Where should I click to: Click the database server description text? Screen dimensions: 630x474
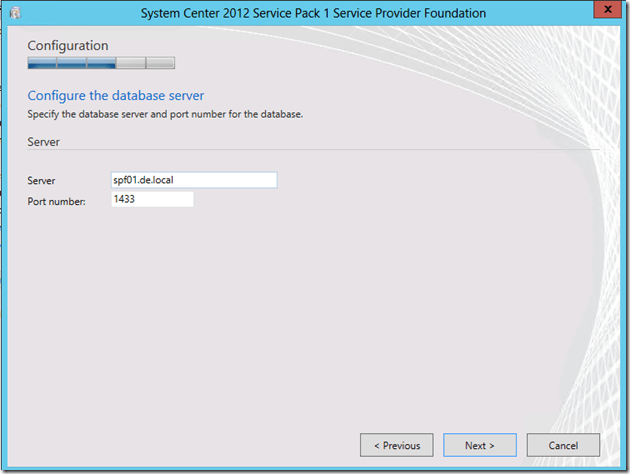point(165,114)
